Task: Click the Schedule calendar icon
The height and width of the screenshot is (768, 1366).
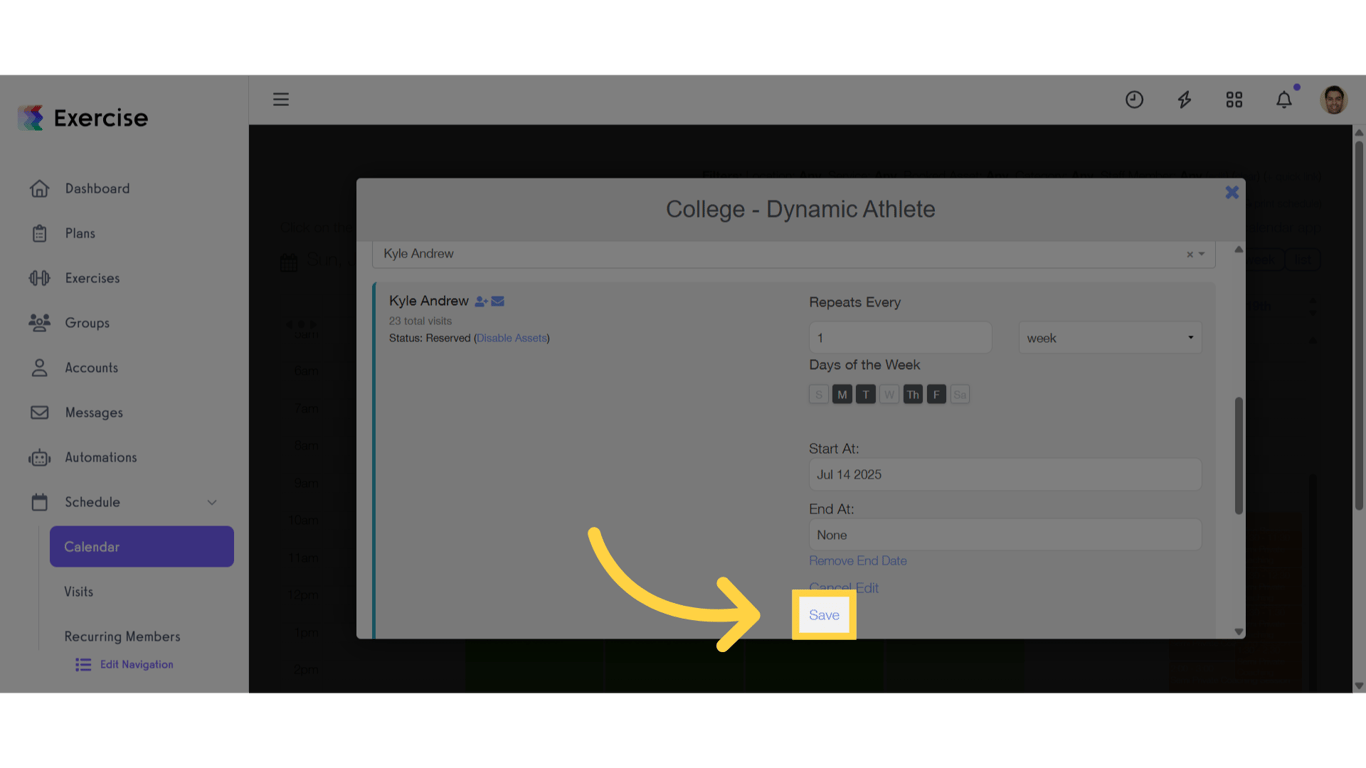Action: click(x=39, y=502)
